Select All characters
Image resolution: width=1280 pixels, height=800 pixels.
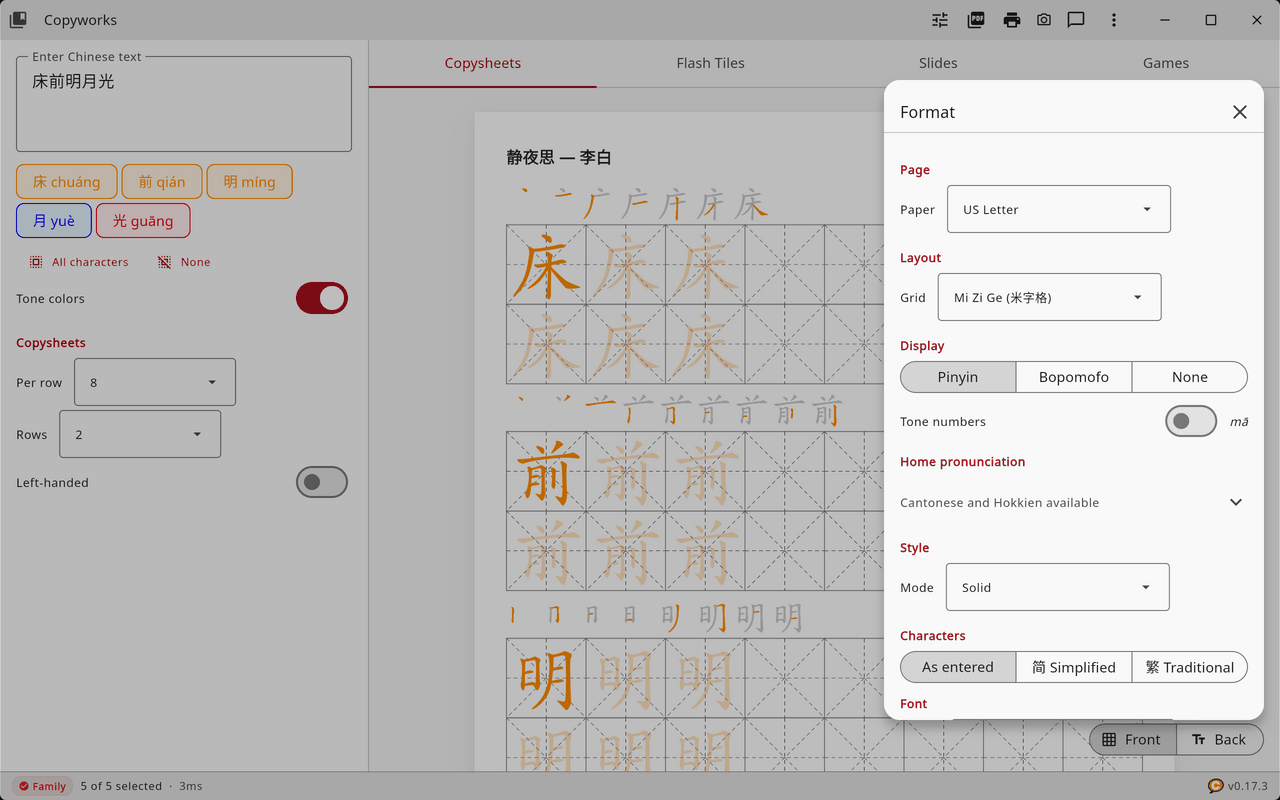point(79,262)
